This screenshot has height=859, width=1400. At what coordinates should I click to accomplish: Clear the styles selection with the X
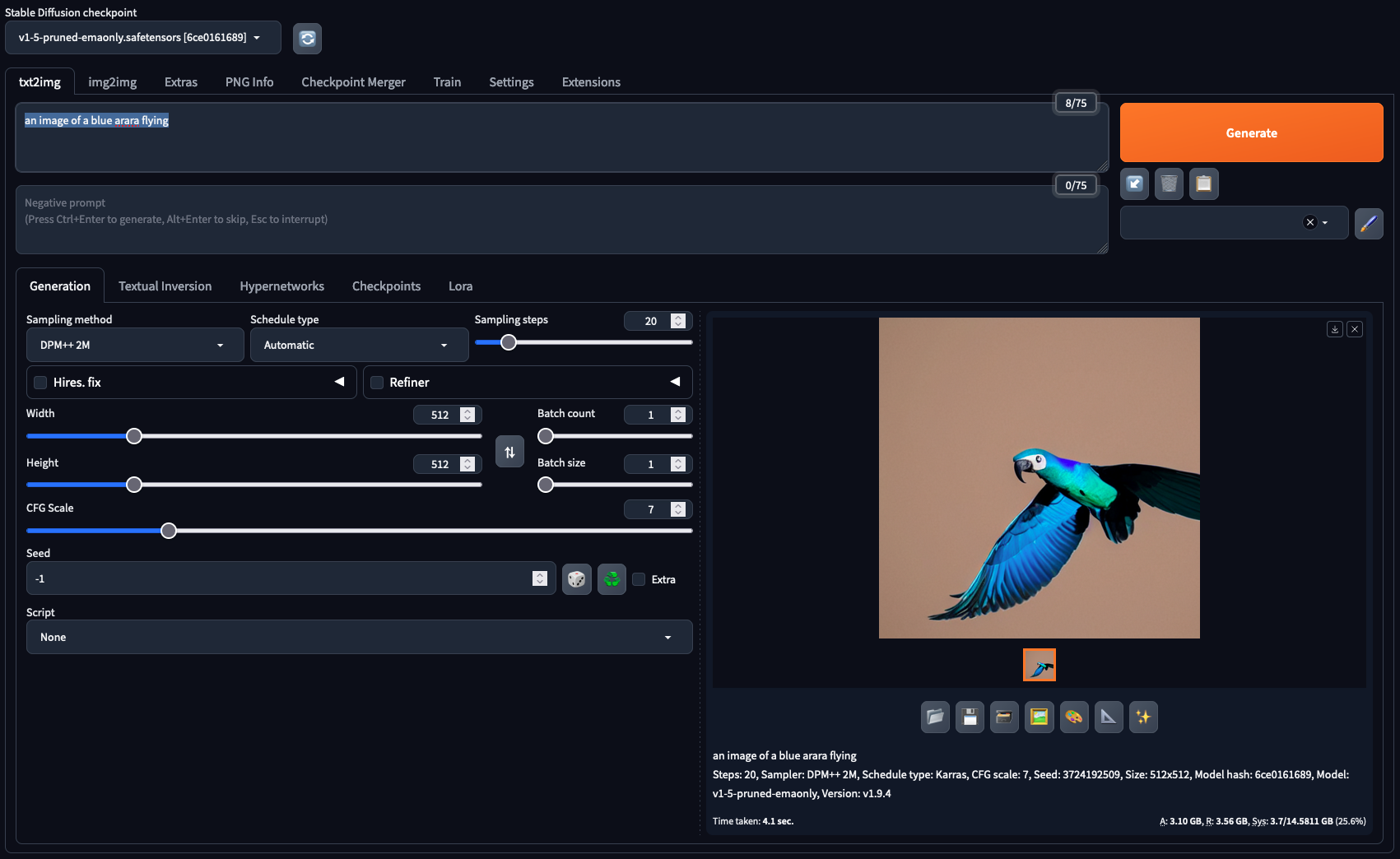pyautogui.click(x=1310, y=222)
